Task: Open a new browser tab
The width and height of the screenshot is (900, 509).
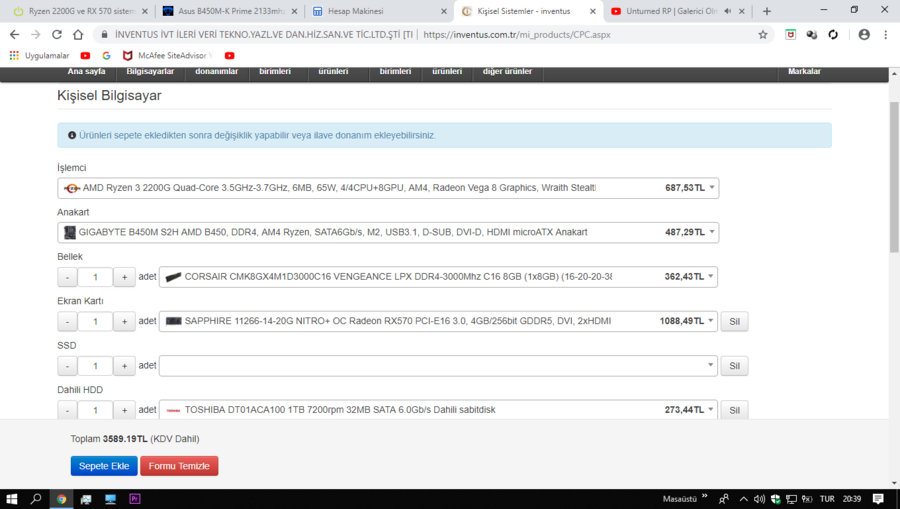Action: 767,11
